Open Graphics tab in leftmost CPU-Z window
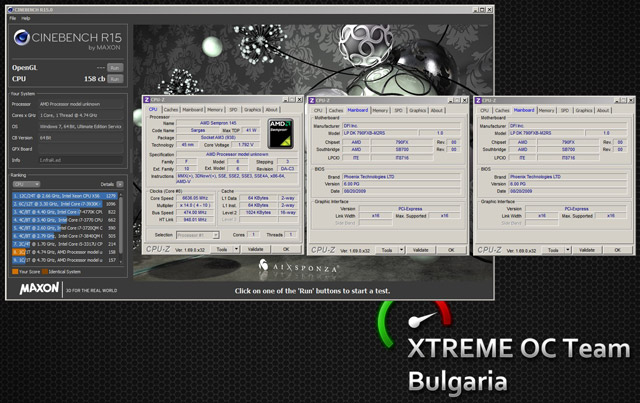The width and height of the screenshot is (640, 403). point(252,110)
